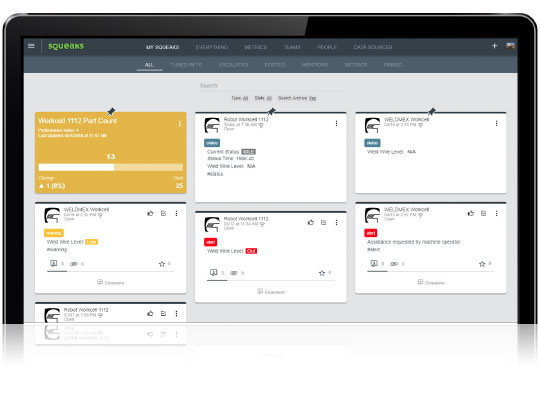Open the hamburger navigation menu
540x400 pixels.
[x=31, y=46]
